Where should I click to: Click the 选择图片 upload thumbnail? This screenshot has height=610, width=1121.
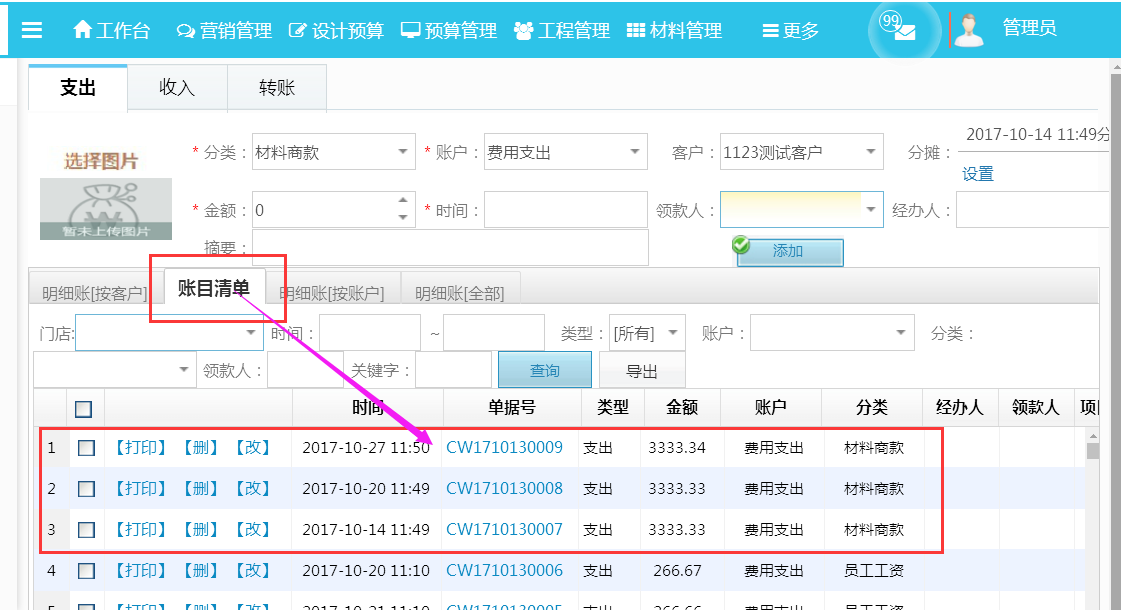pos(106,195)
